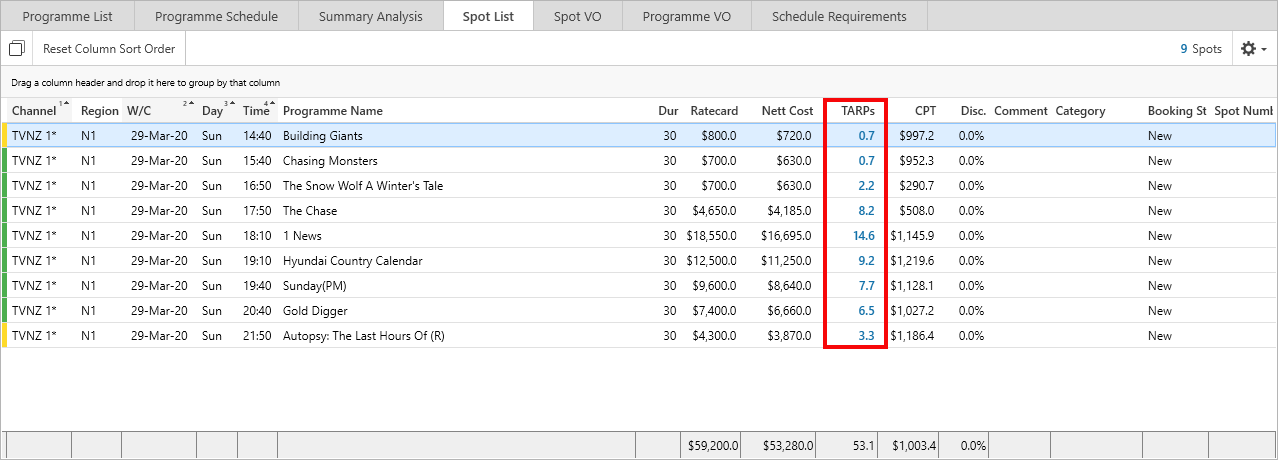
Task: Switch to the Programme Schedule tab
Action: pos(216,16)
